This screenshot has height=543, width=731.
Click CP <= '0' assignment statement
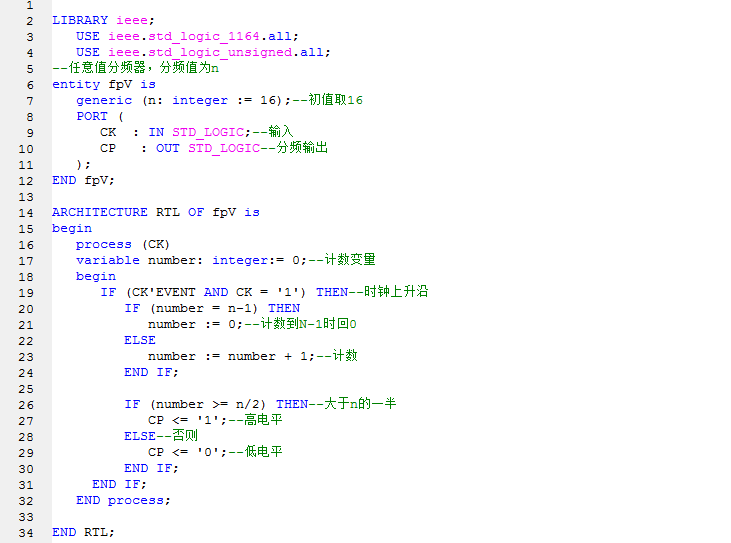[x=188, y=452]
